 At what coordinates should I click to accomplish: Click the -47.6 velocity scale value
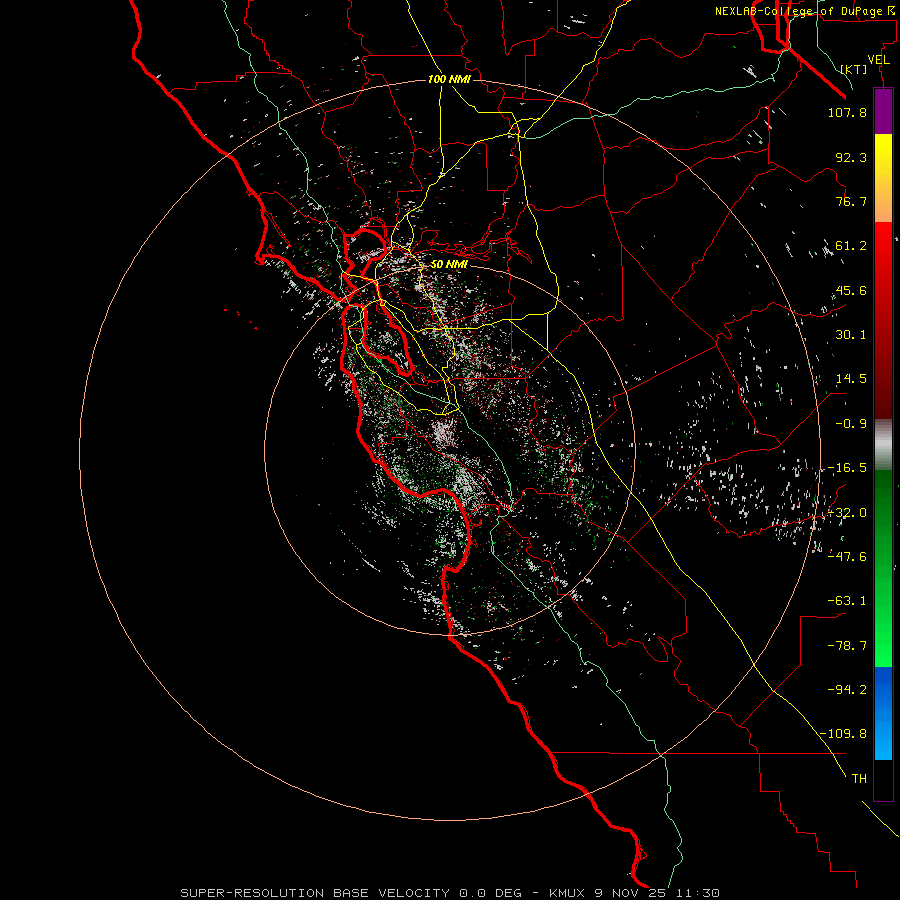tap(847, 556)
